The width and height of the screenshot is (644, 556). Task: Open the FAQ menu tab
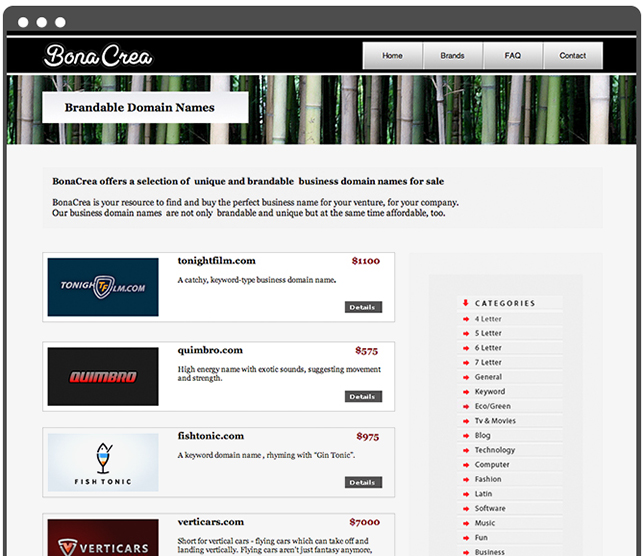513,55
